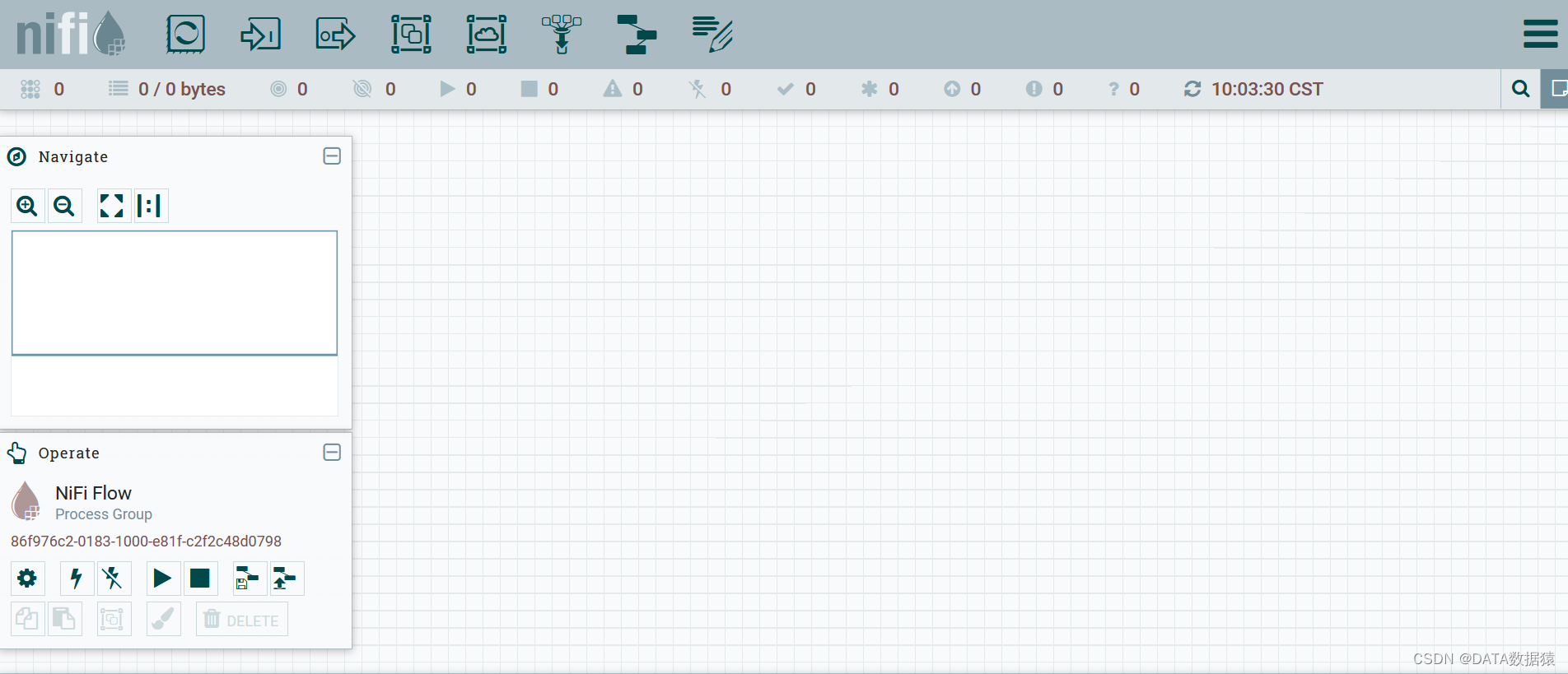Open process group configuration gear
Screen dimensions: 1568x674
(x=27, y=579)
